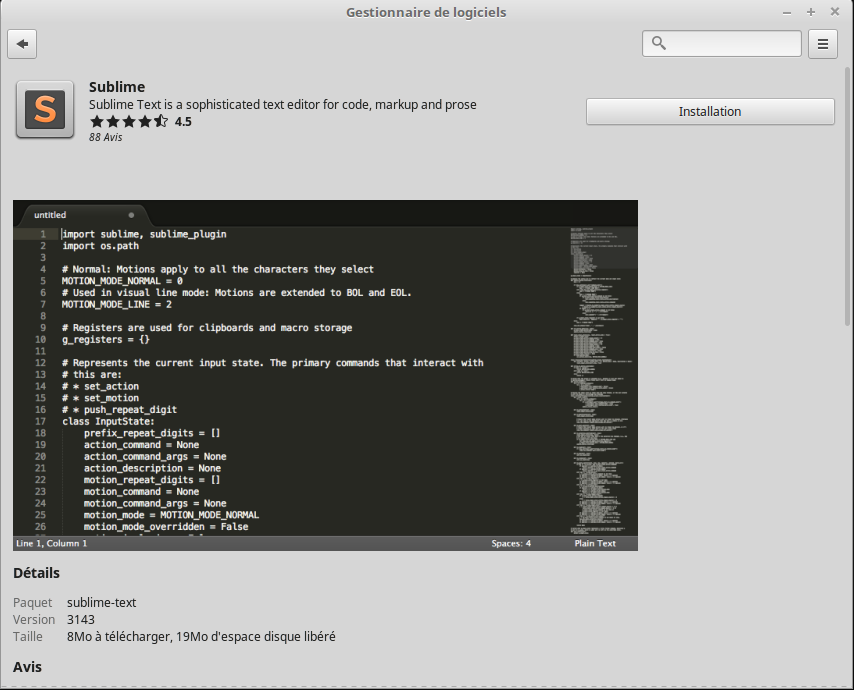The image size is (854, 690).
Task: Click the Sublime app icon
Action: click(x=45, y=109)
